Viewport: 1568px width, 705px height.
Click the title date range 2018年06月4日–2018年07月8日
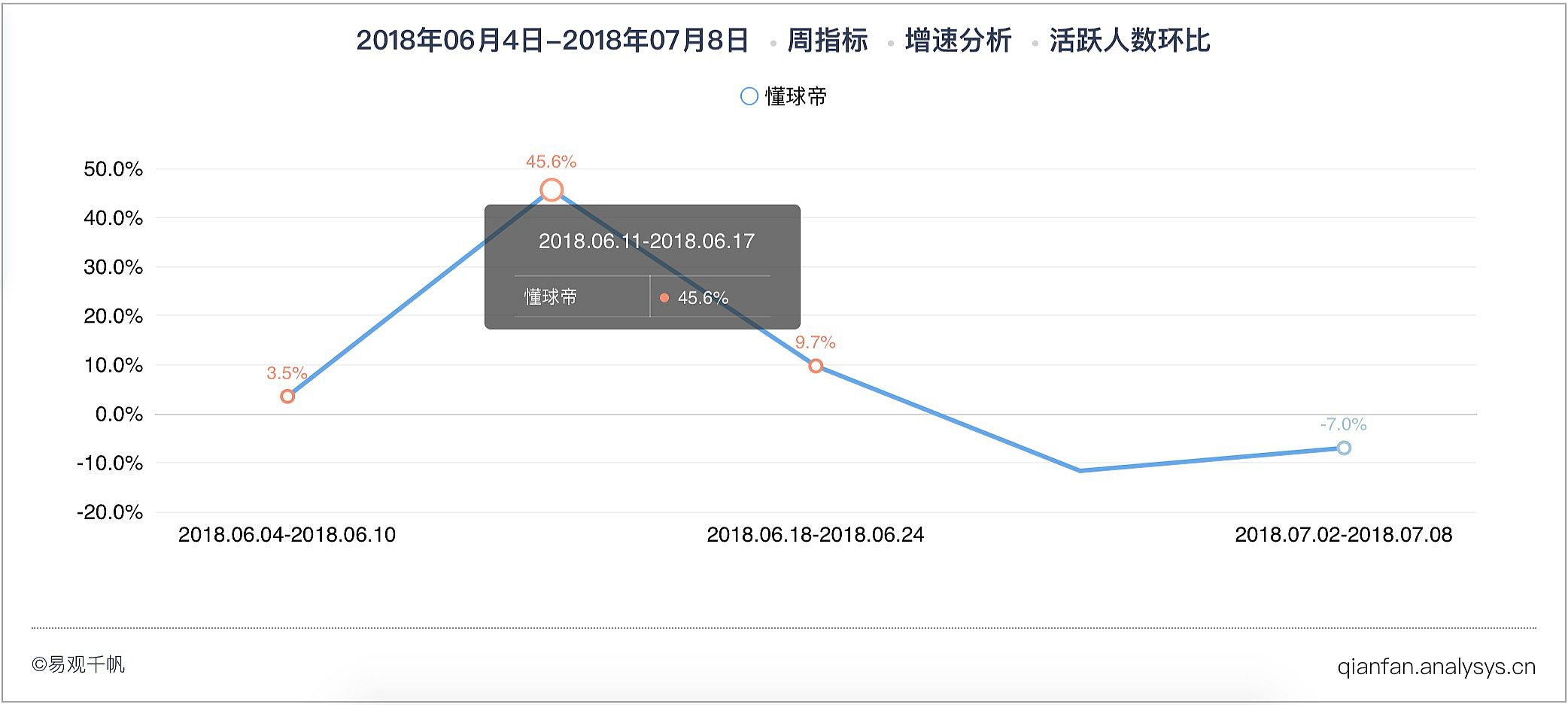click(552, 41)
